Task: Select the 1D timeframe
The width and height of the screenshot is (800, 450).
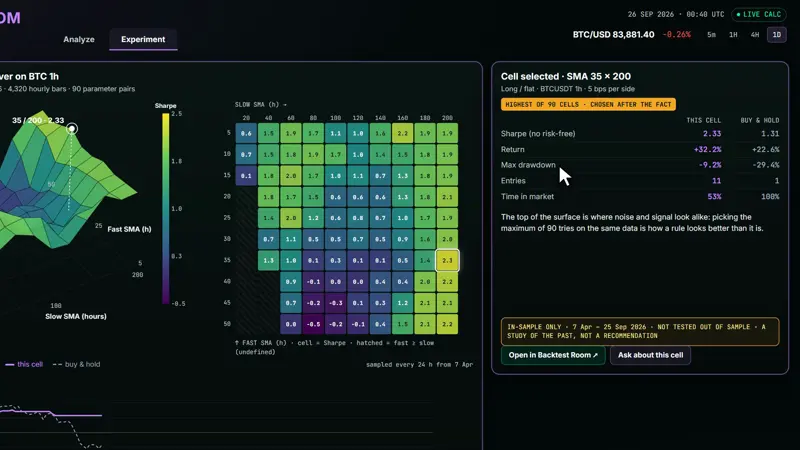Action: (777, 35)
